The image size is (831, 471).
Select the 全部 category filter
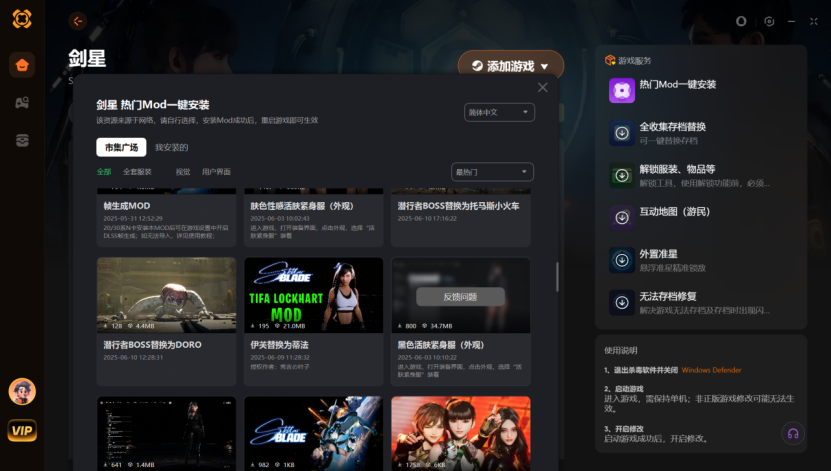pyautogui.click(x=104, y=172)
